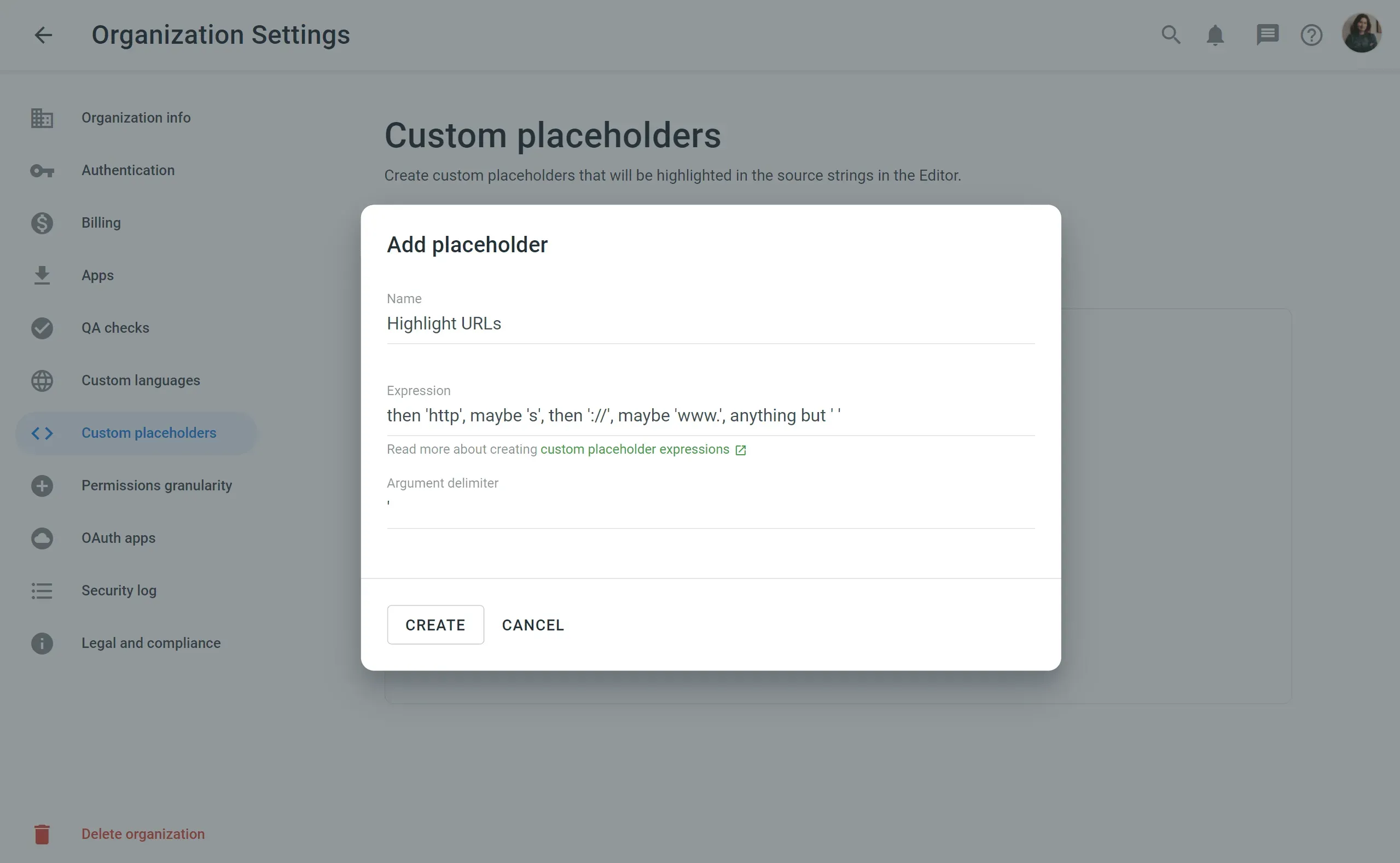1400x863 pixels.
Task: Open the OAuth apps cloud icon
Action: (x=42, y=538)
